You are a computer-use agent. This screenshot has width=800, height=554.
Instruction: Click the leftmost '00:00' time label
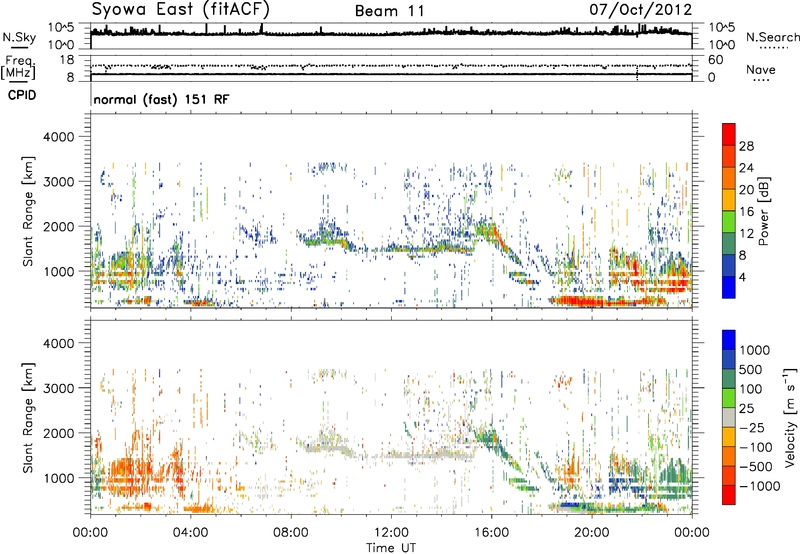pos(90,533)
